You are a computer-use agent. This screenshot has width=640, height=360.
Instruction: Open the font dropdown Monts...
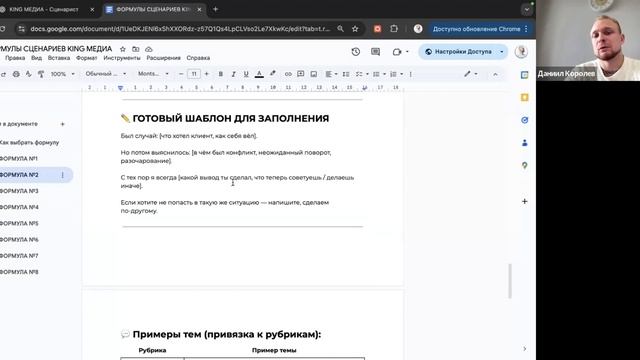[153, 74]
